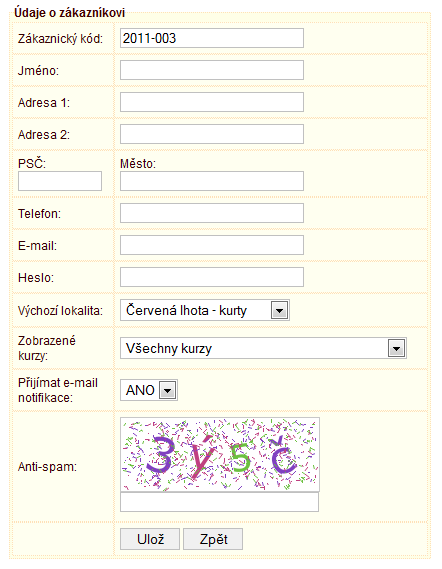Focus the Heslo password field

(212, 277)
